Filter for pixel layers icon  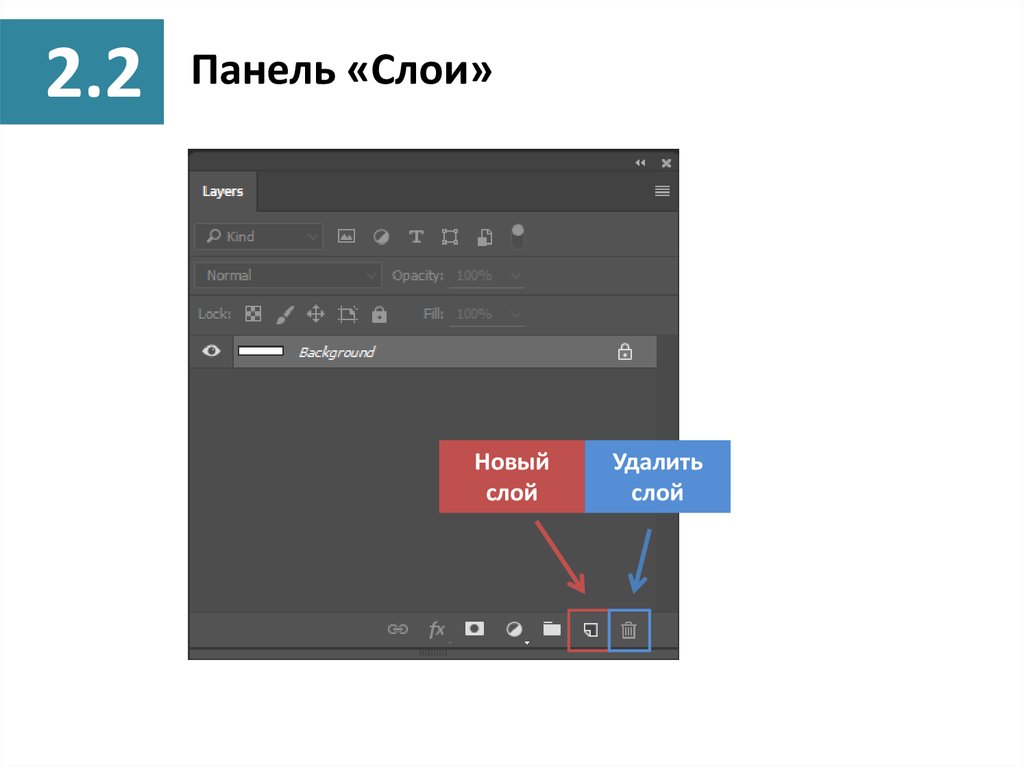(x=347, y=237)
